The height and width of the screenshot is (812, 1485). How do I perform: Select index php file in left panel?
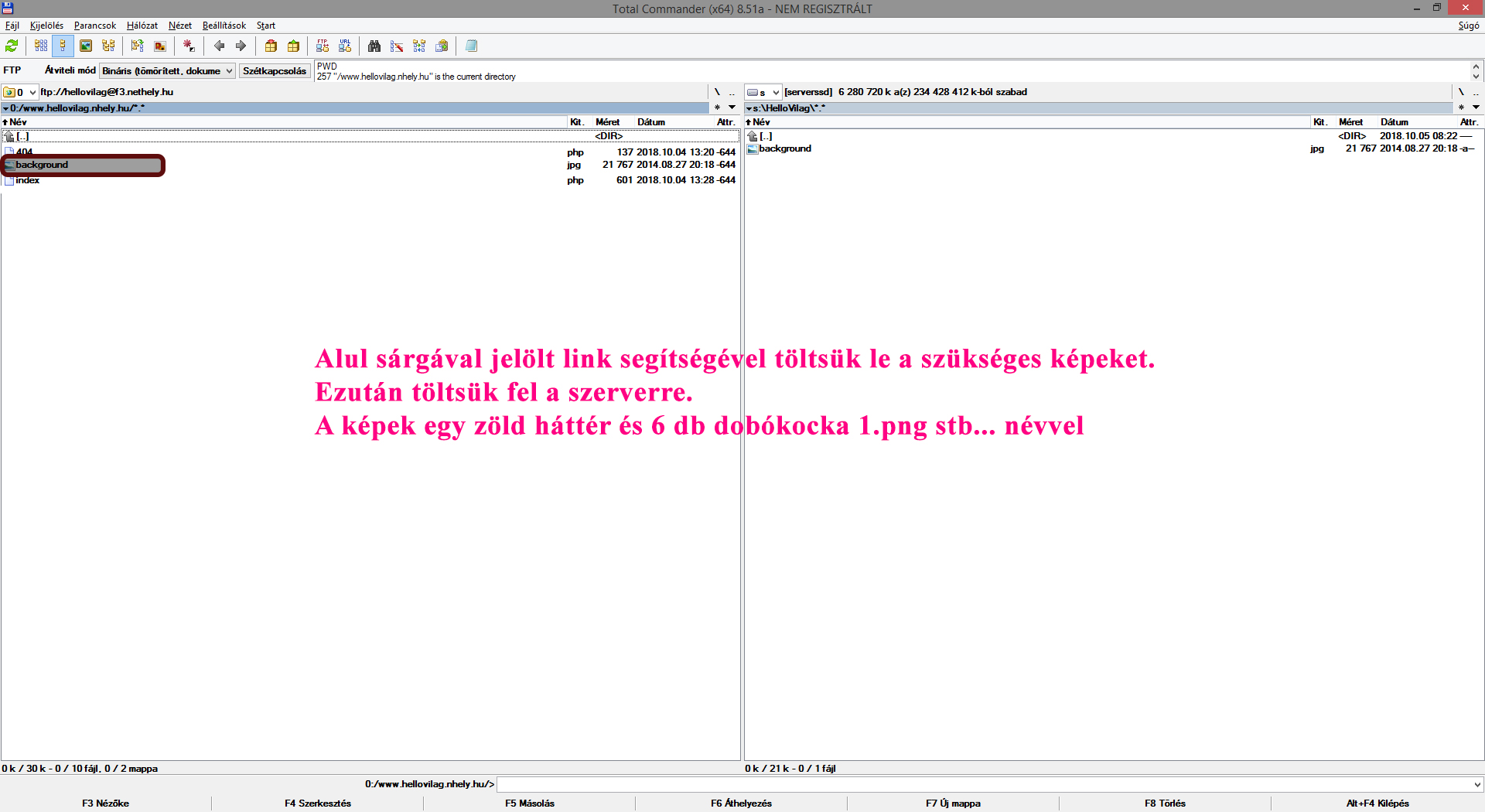28,180
